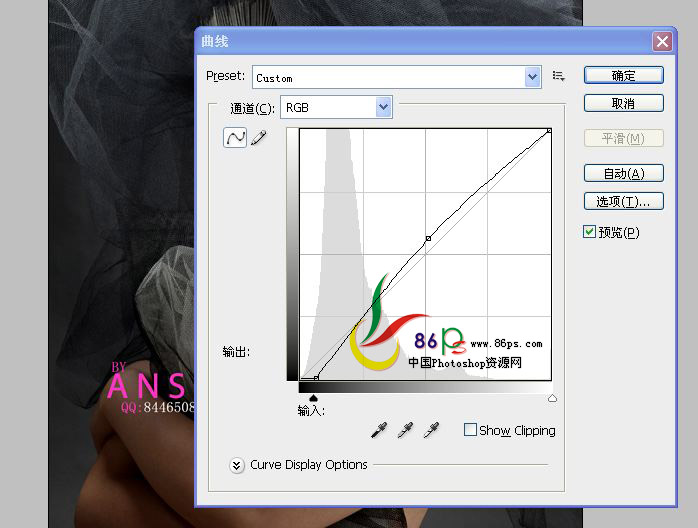
Task: Pick the black point eyedropper
Action: (379, 430)
